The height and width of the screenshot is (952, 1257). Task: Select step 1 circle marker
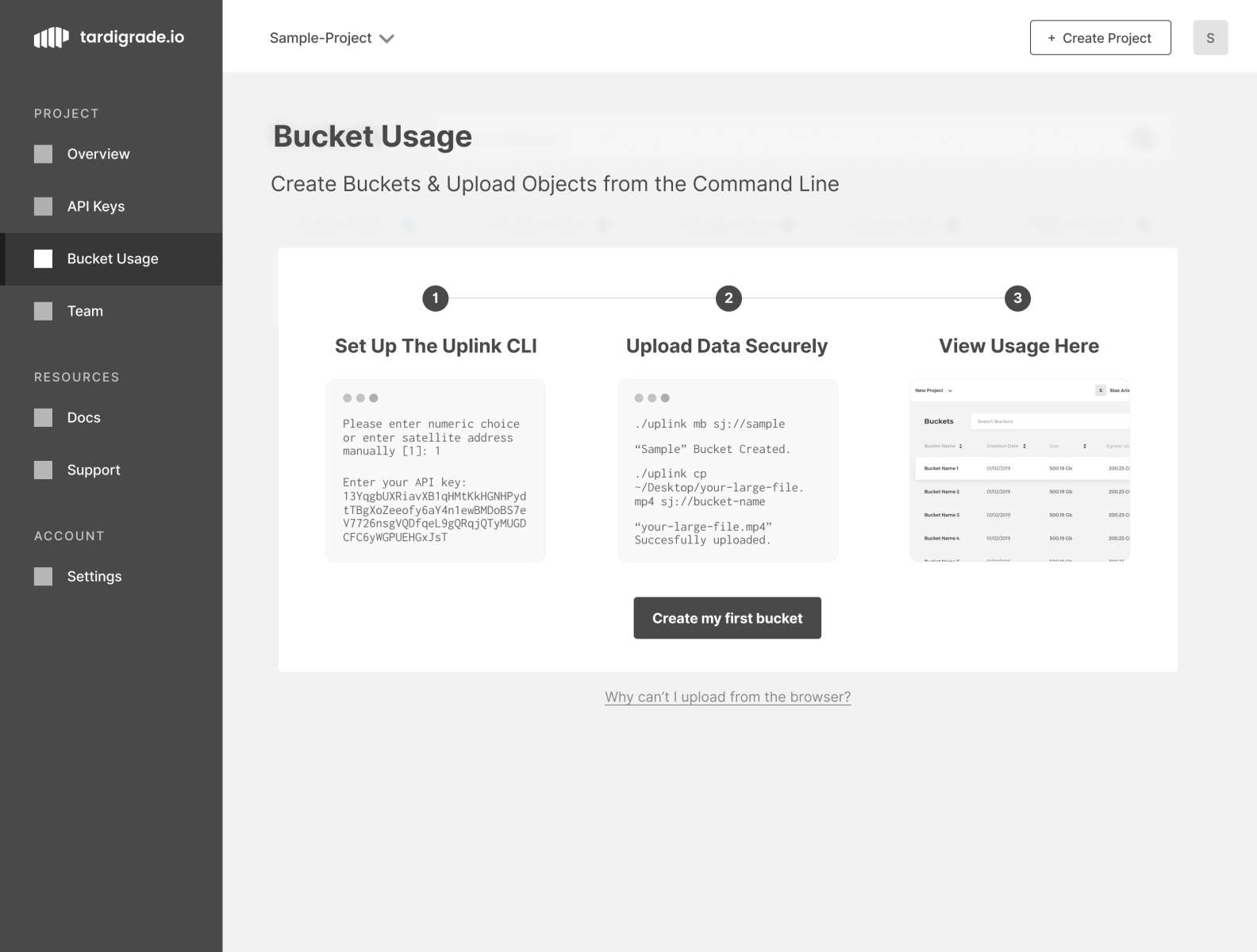pyautogui.click(x=435, y=298)
